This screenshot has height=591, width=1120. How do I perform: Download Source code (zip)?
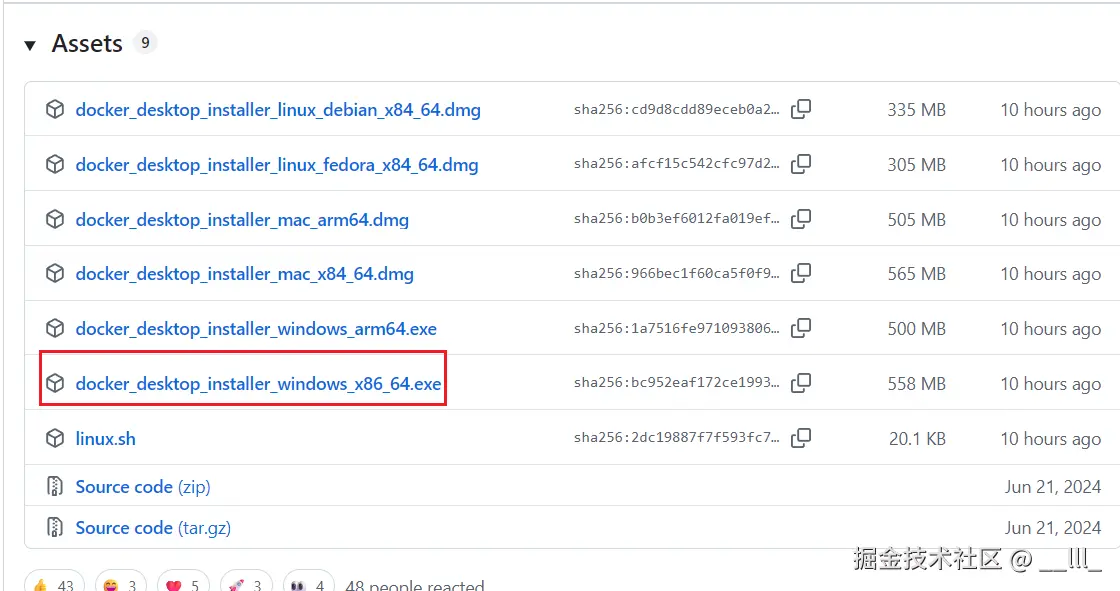(x=143, y=487)
